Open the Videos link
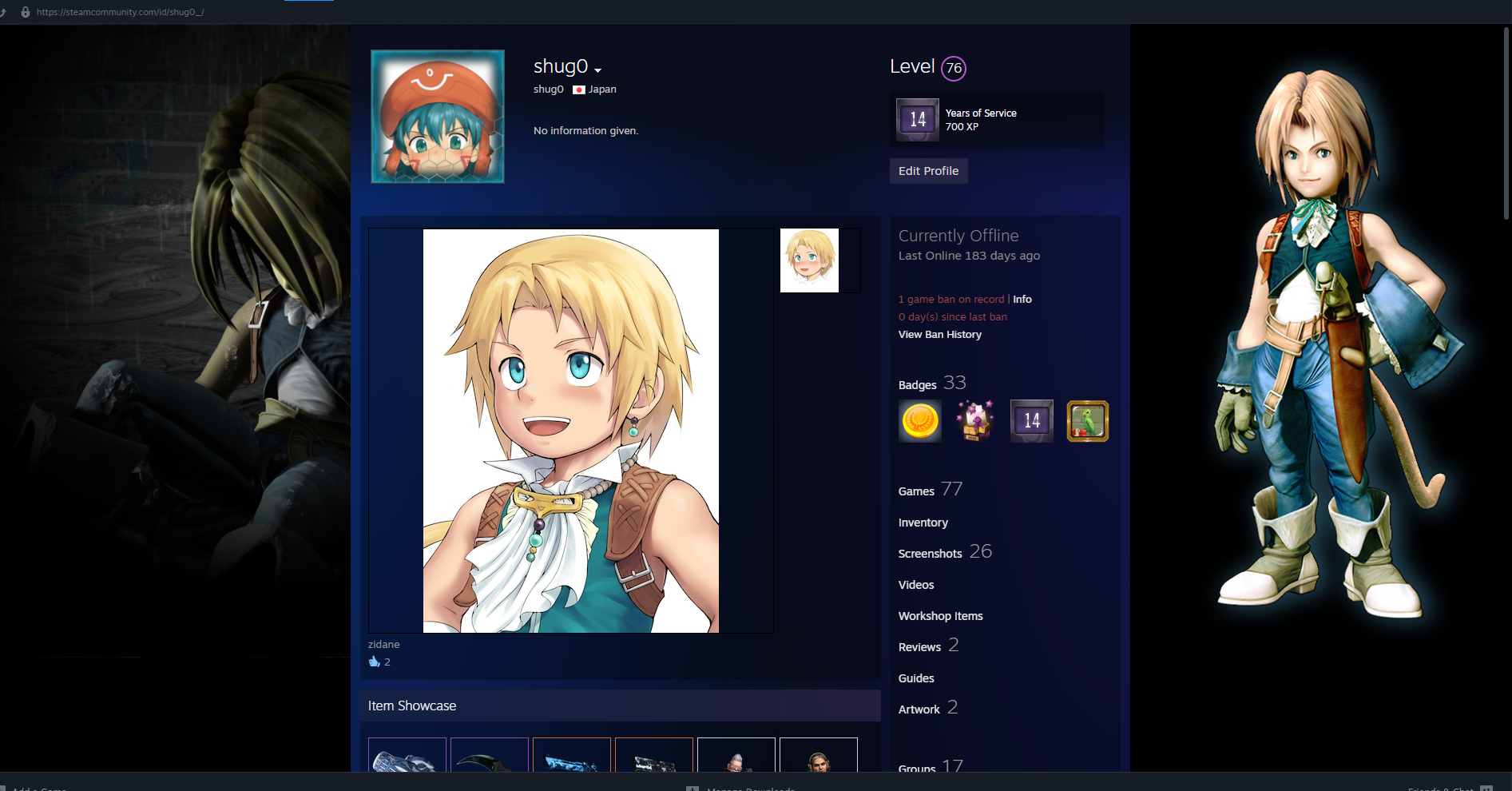This screenshot has width=1512, height=791. point(916,585)
